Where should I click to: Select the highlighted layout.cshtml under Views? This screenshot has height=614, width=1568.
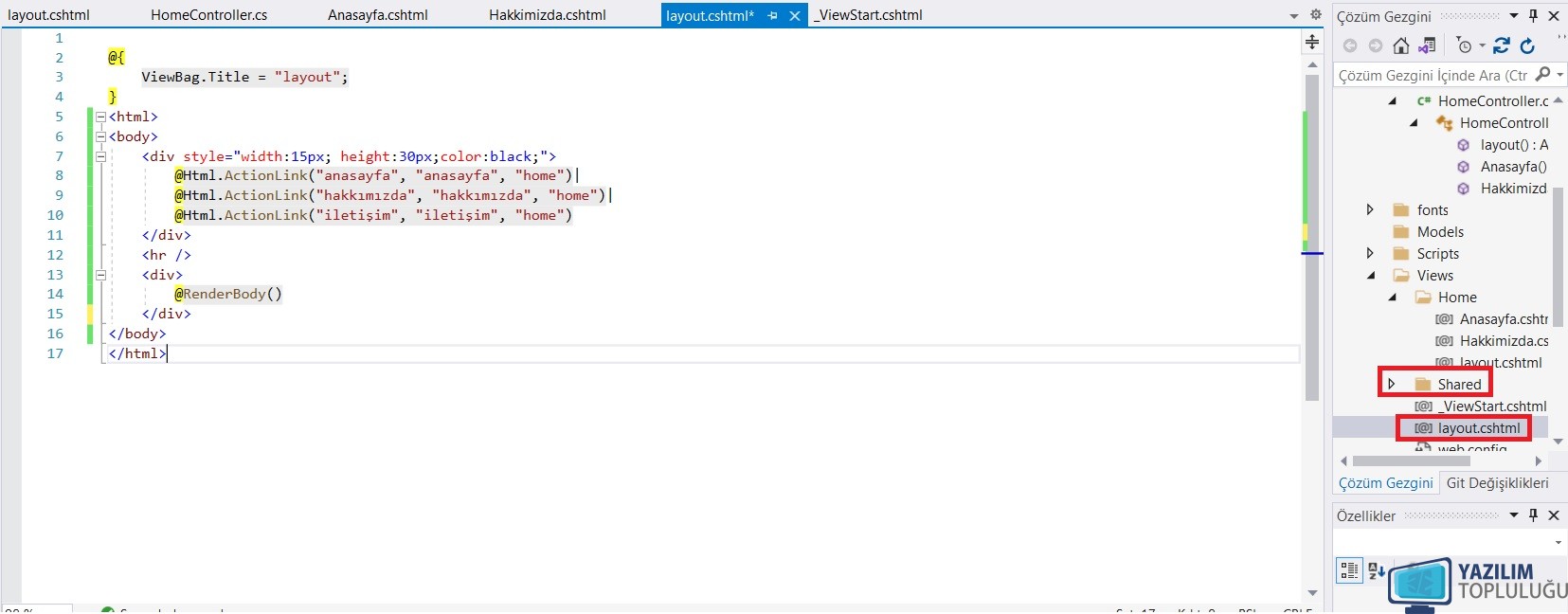pyautogui.click(x=1479, y=428)
